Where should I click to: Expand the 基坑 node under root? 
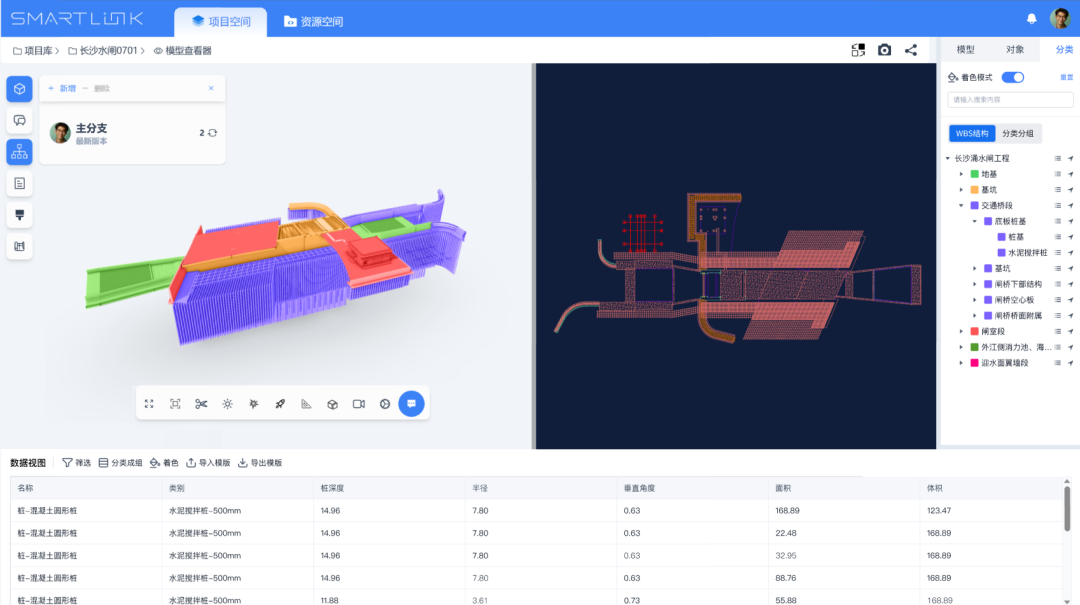point(962,190)
